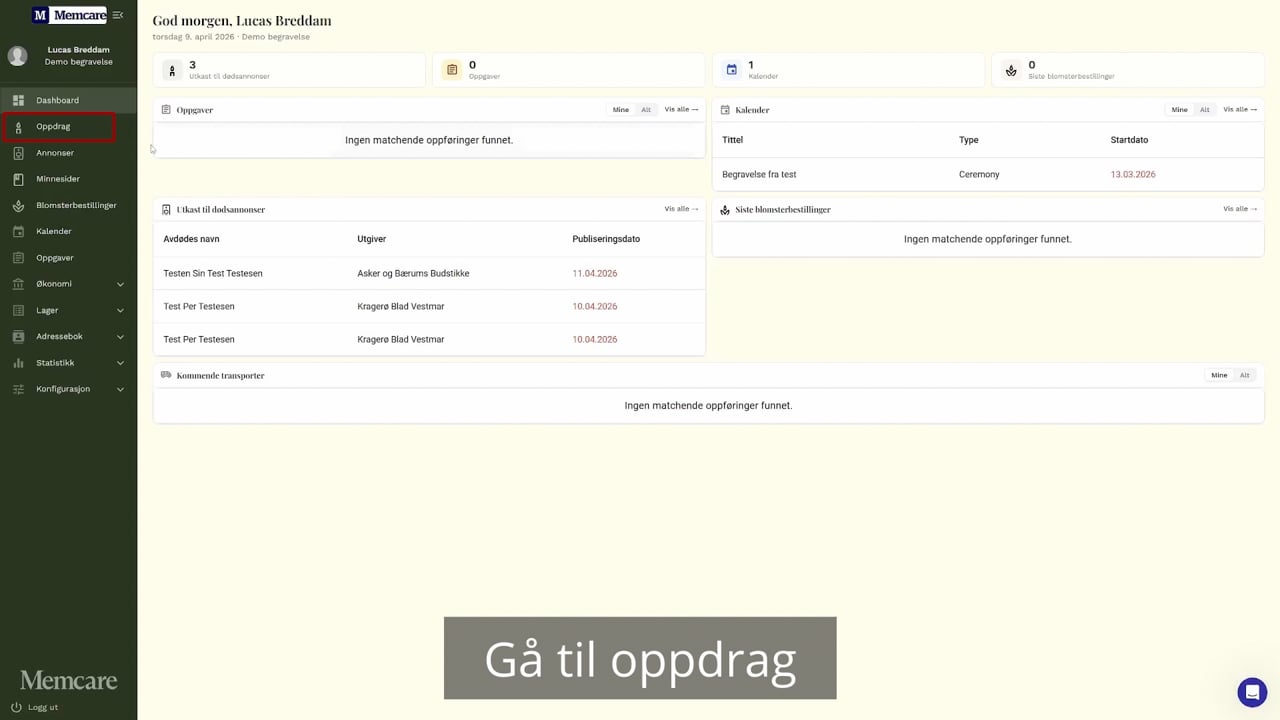Click the Publiseringsdato column header
This screenshot has width=1280, height=720.
[x=606, y=239]
